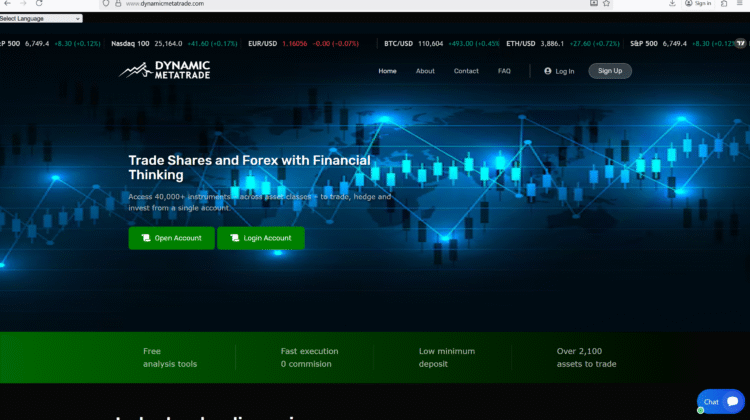This screenshot has width=750, height=420.
Task: Go to the Home menu item
Action: coord(387,71)
